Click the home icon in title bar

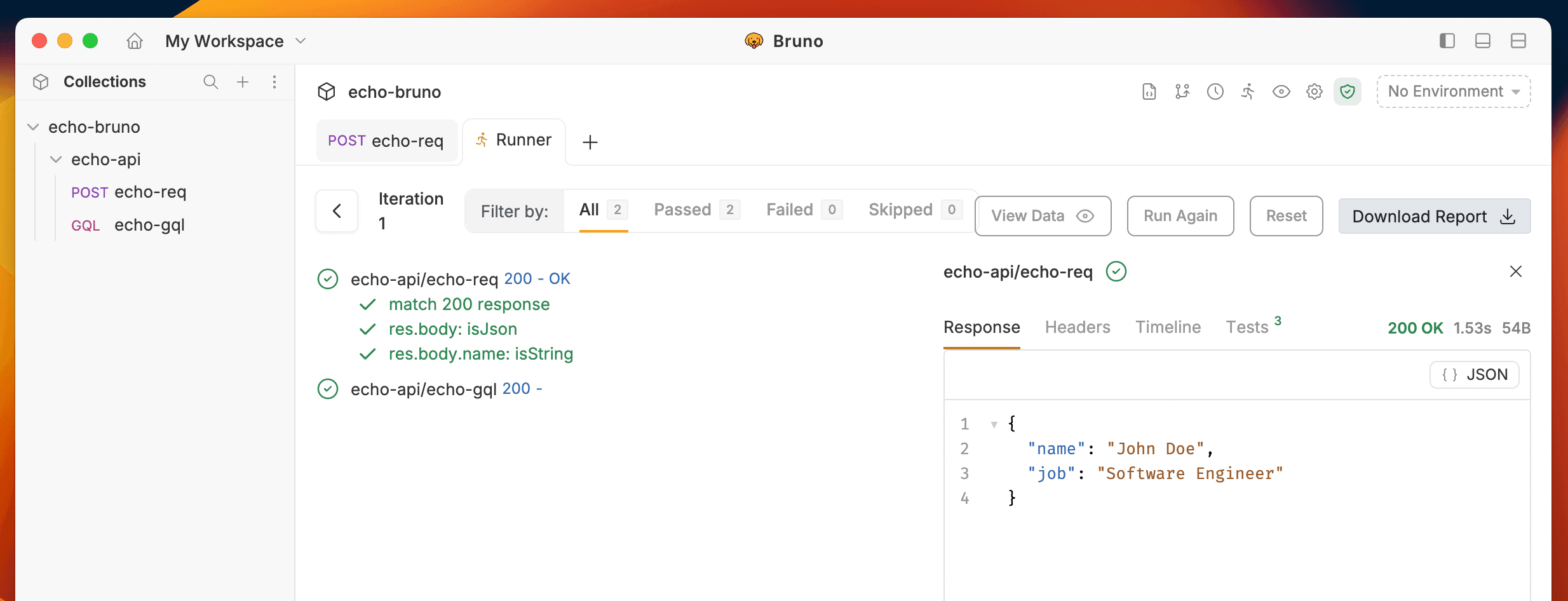[135, 41]
